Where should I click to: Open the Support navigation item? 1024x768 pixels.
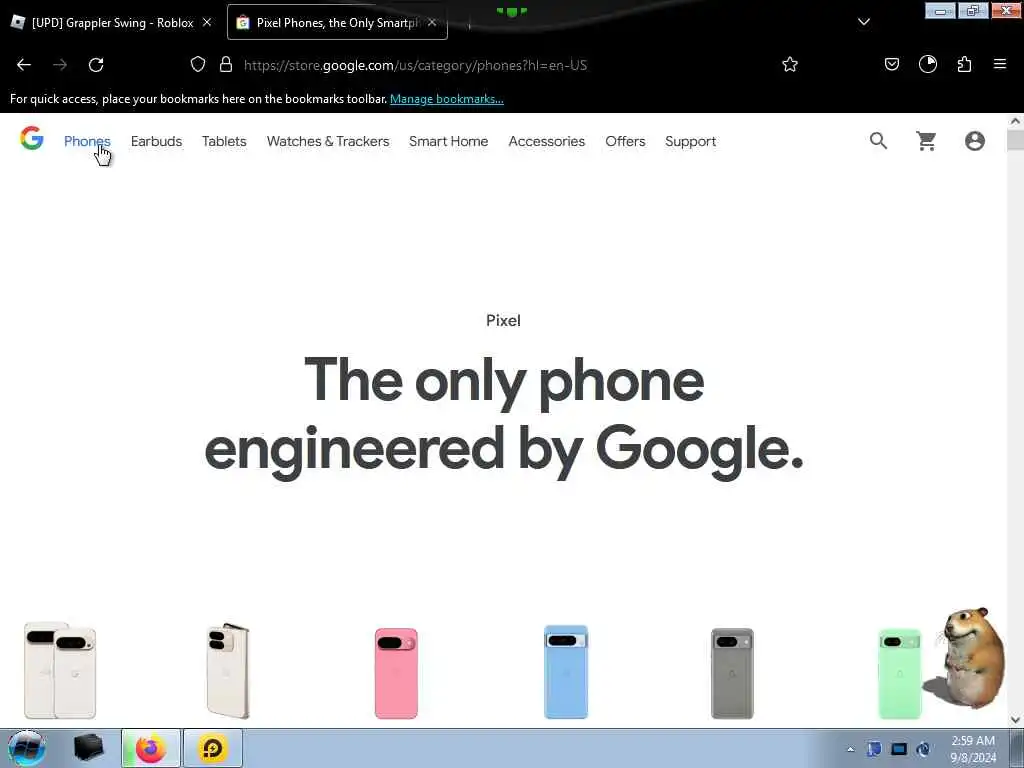tap(690, 141)
